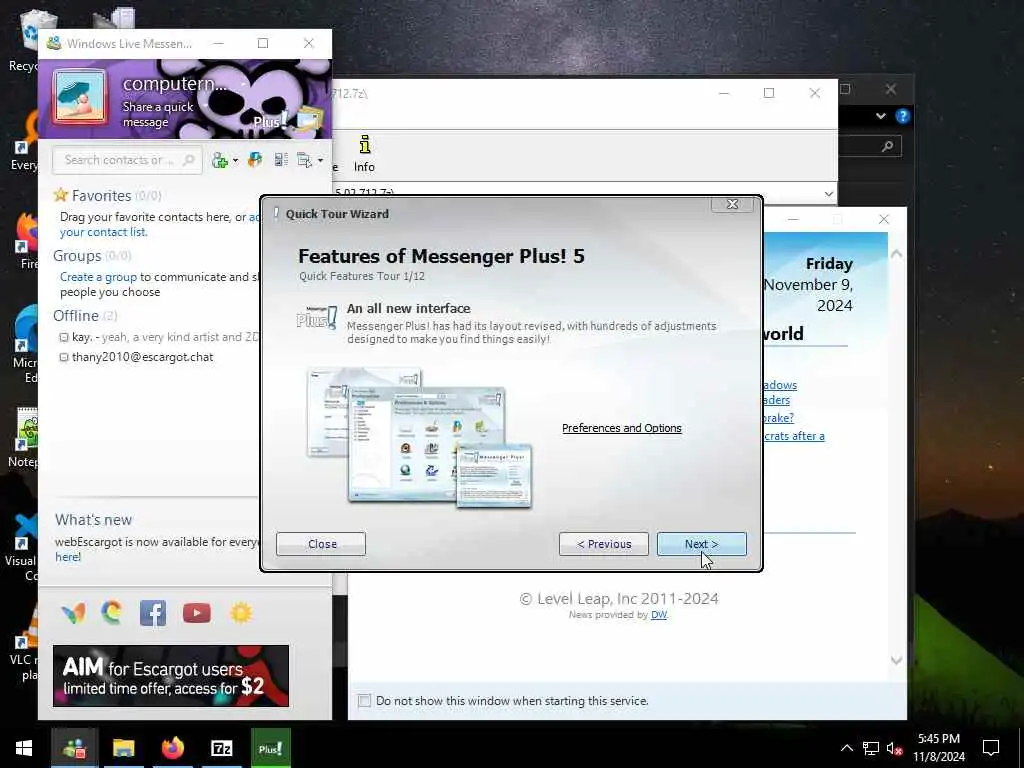The height and width of the screenshot is (768, 1024).
Task: Click the Plus! icon in Messenger header
Action: (270, 121)
